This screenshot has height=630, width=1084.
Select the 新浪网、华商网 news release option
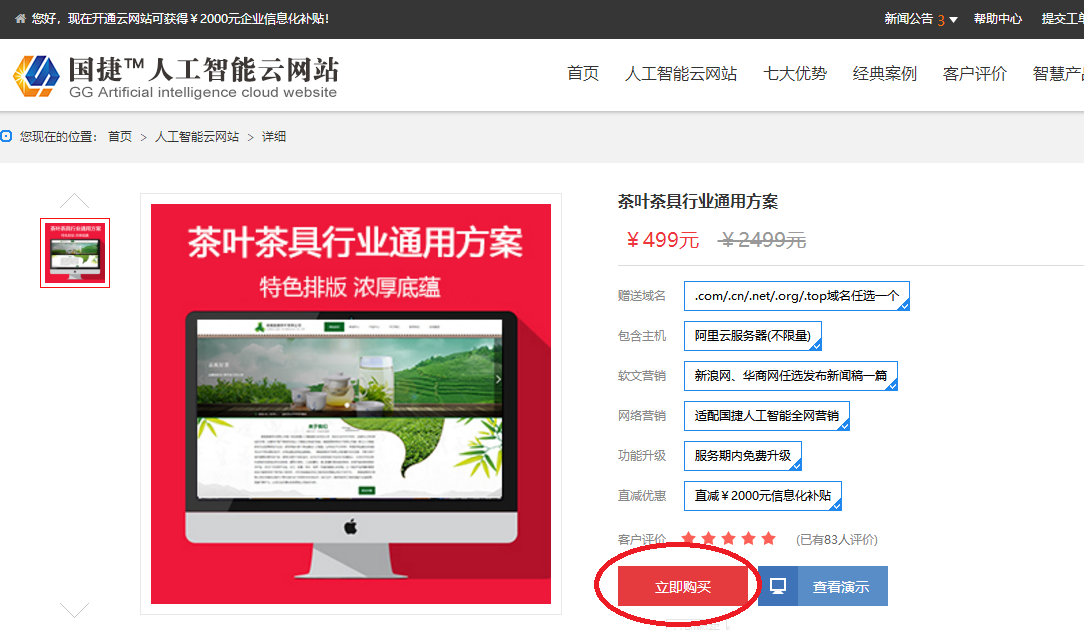(x=790, y=376)
